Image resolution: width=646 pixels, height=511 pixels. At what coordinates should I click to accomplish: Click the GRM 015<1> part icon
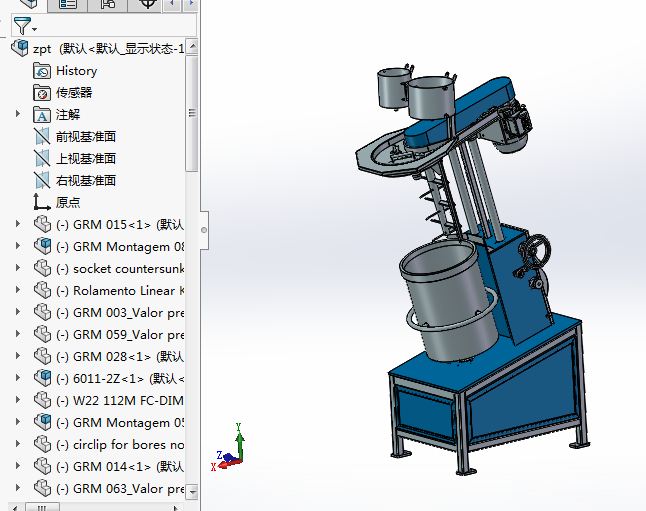(42, 224)
